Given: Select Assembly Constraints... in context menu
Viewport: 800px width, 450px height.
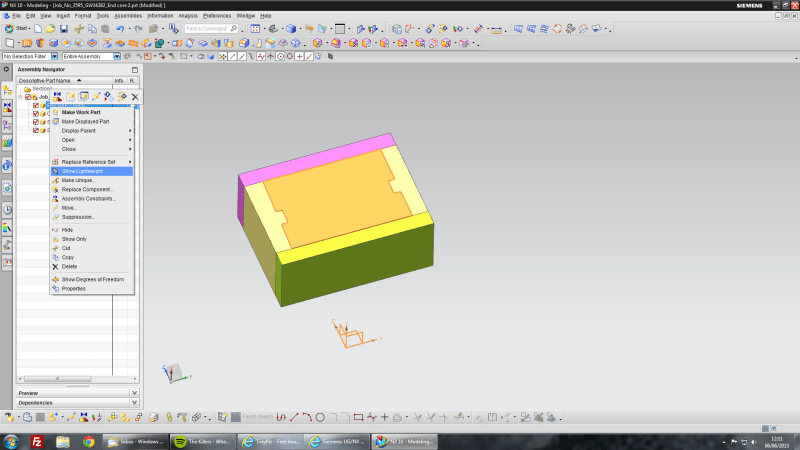Looking at the screenshot, I should (92, 198).
